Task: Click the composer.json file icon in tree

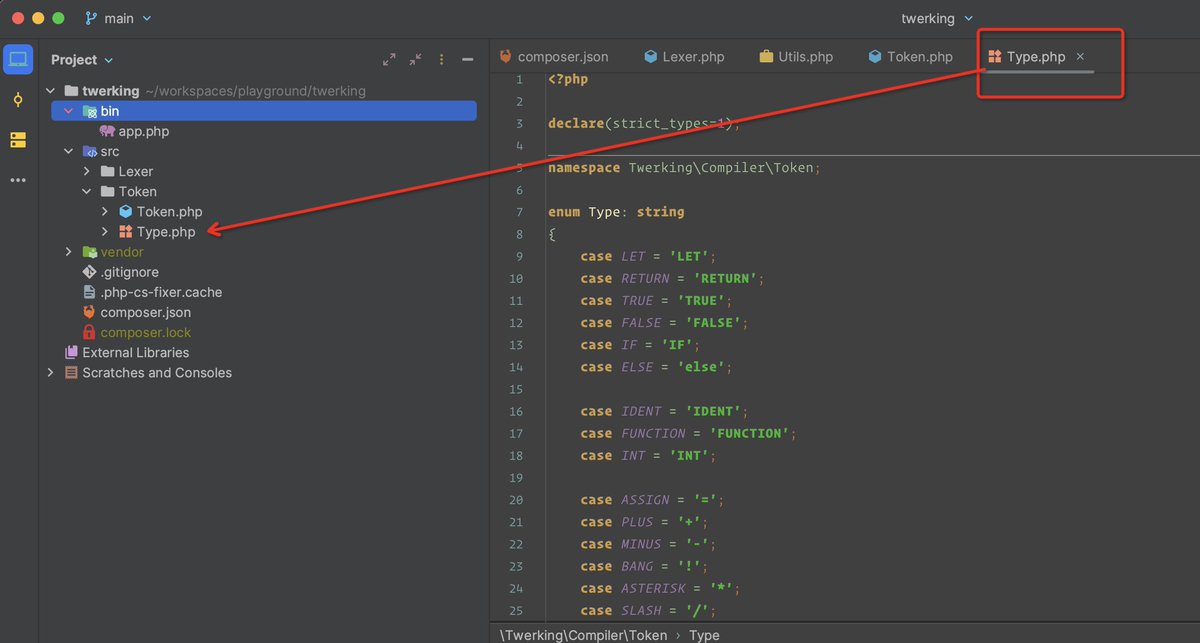Action: click(x=90, y=312)
